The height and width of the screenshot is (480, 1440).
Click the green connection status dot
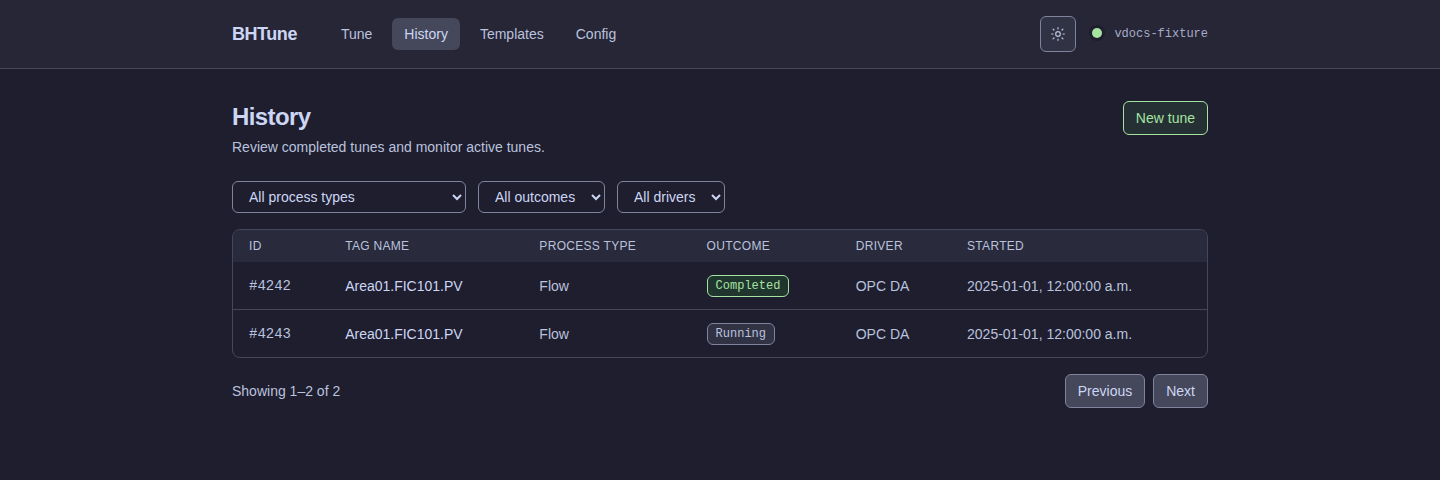tap(1097, 33)
